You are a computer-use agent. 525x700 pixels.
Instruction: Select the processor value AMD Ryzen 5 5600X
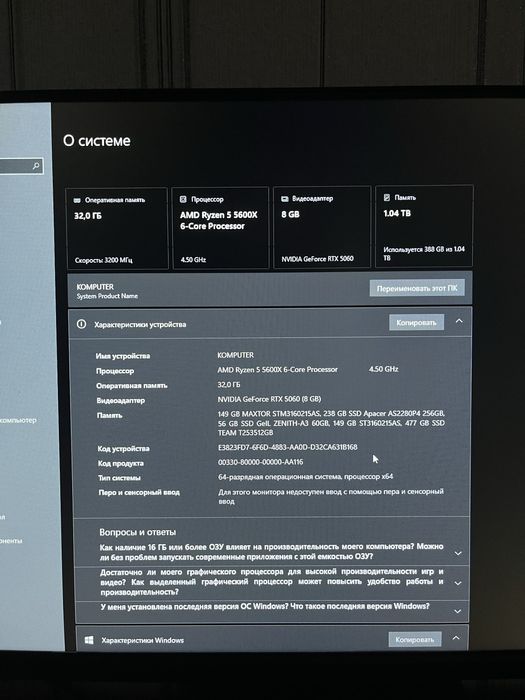[278, 370]
